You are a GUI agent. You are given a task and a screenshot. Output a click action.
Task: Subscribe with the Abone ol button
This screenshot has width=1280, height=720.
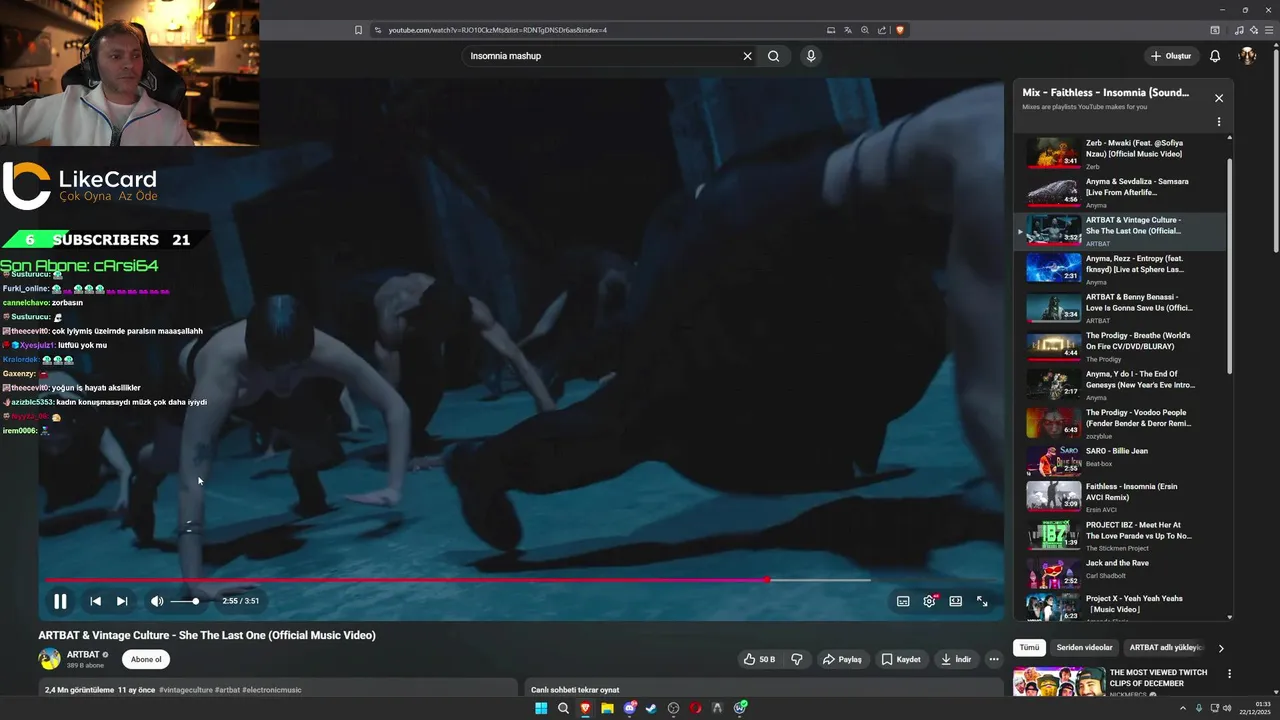[146, 659]
